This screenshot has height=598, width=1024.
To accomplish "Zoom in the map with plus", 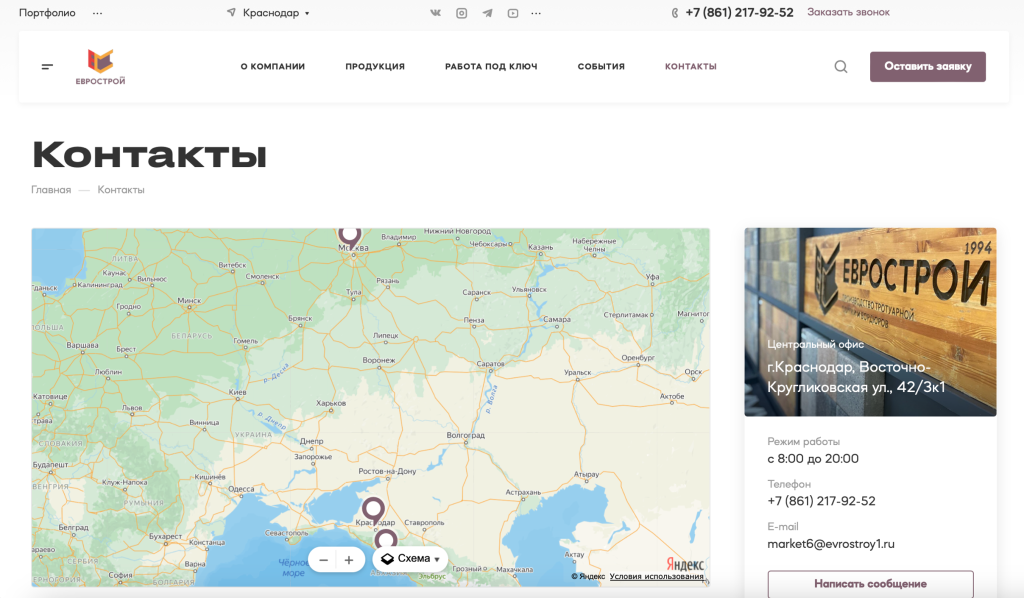I will pyautogui.click(x=348, y=560).
